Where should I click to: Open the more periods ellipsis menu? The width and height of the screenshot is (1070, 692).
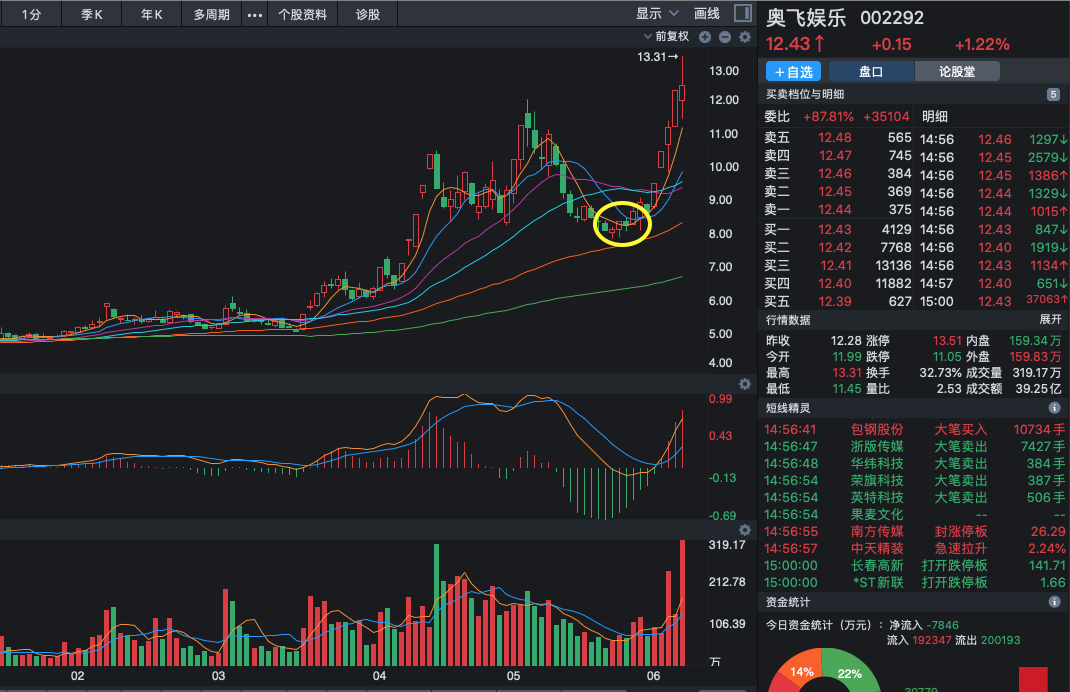(255, 14)
